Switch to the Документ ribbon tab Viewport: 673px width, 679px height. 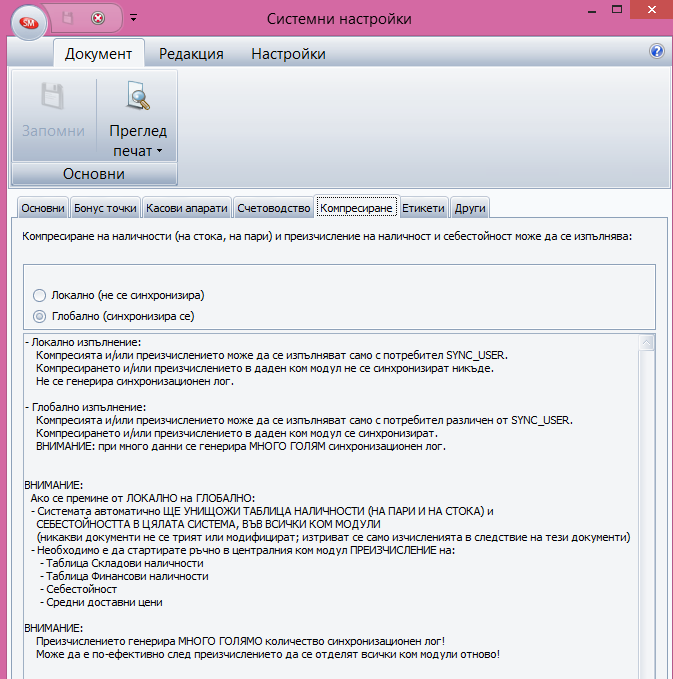(98, 53)
